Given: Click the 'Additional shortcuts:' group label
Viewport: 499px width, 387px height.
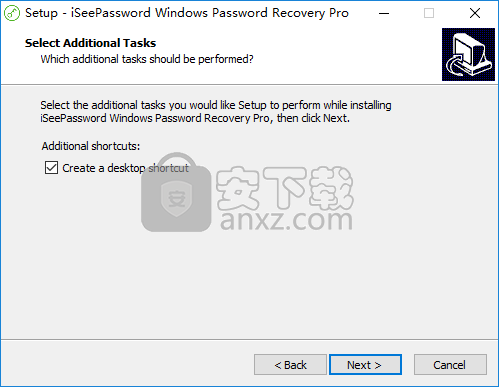Looking at the screenshot, I should tap(91, 146).
